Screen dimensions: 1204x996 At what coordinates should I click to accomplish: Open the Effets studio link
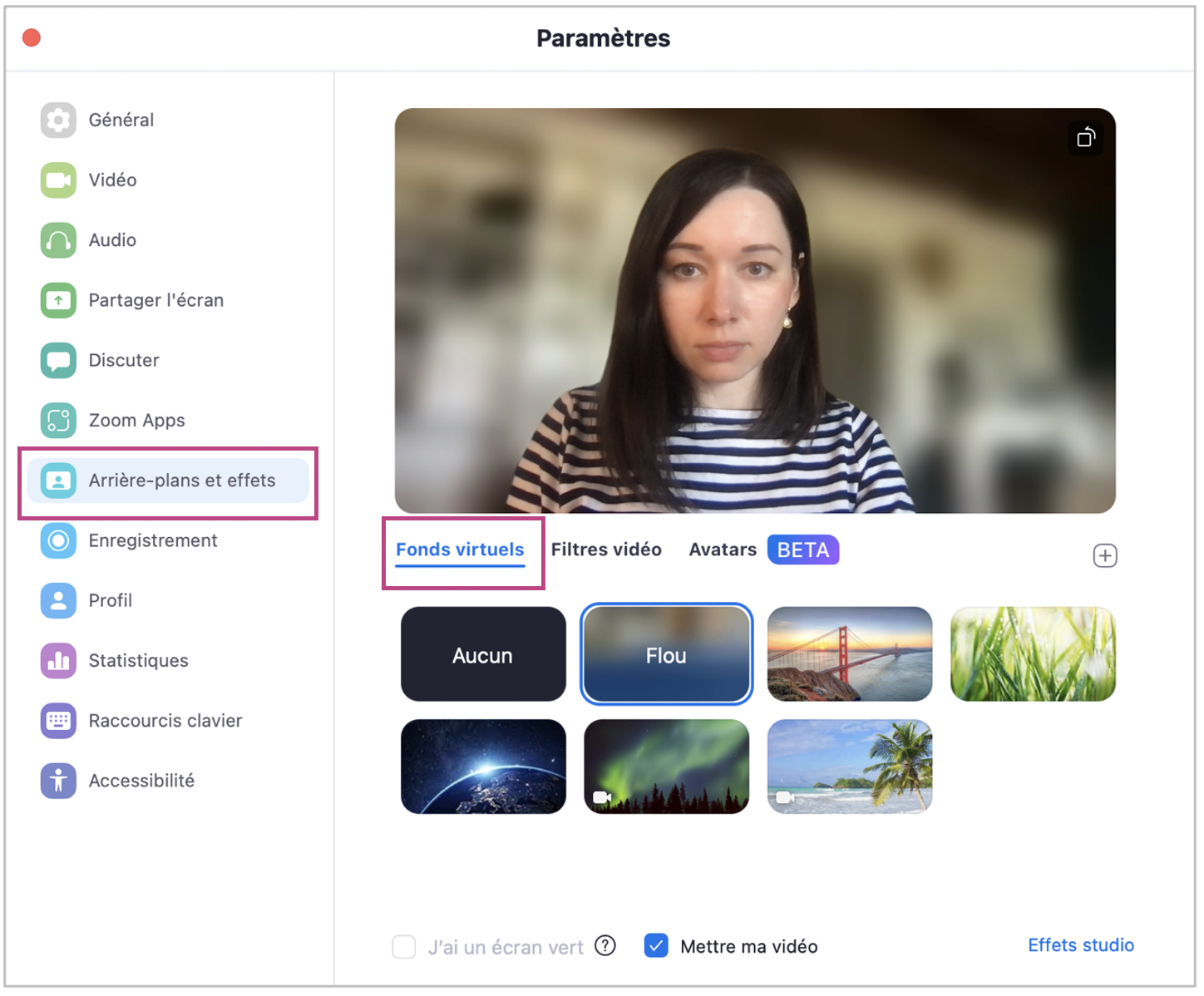click(1080, 945)
